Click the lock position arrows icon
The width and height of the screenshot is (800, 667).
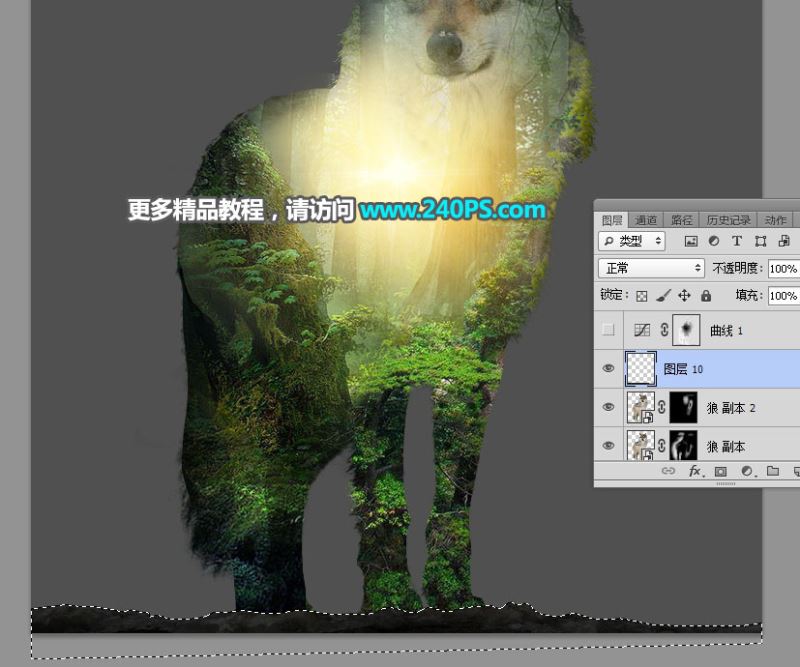[x=685, y=295]
